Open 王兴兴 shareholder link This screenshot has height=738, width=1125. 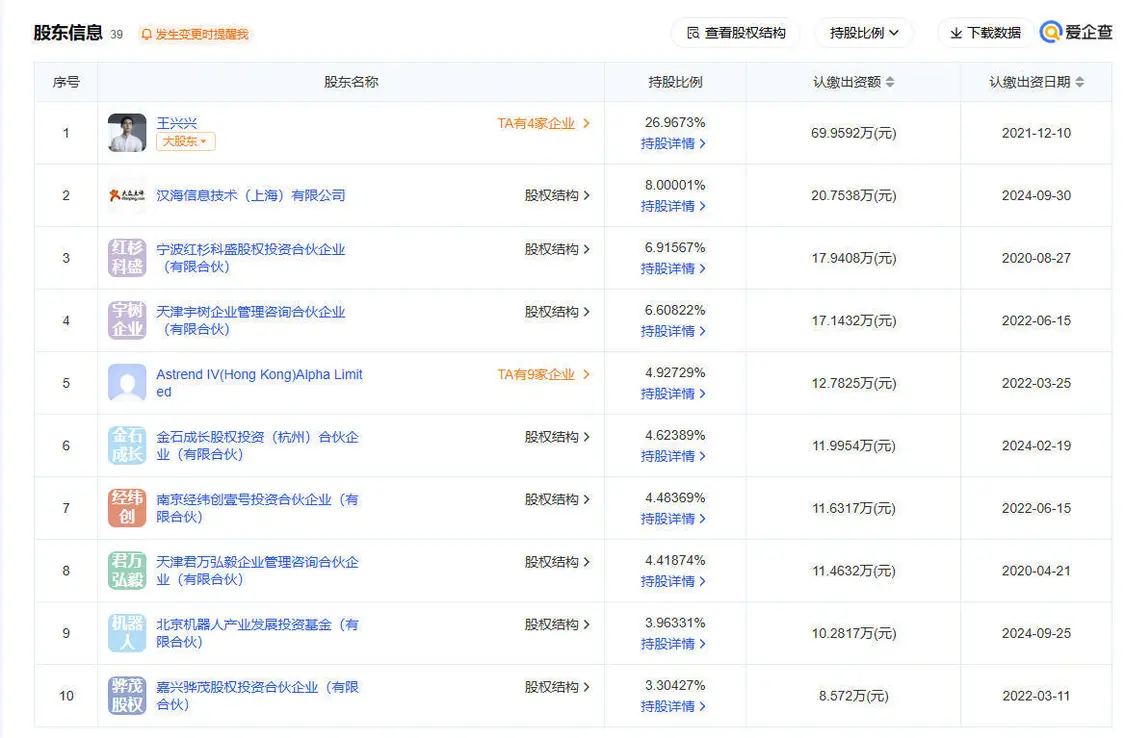coord(176,123)
